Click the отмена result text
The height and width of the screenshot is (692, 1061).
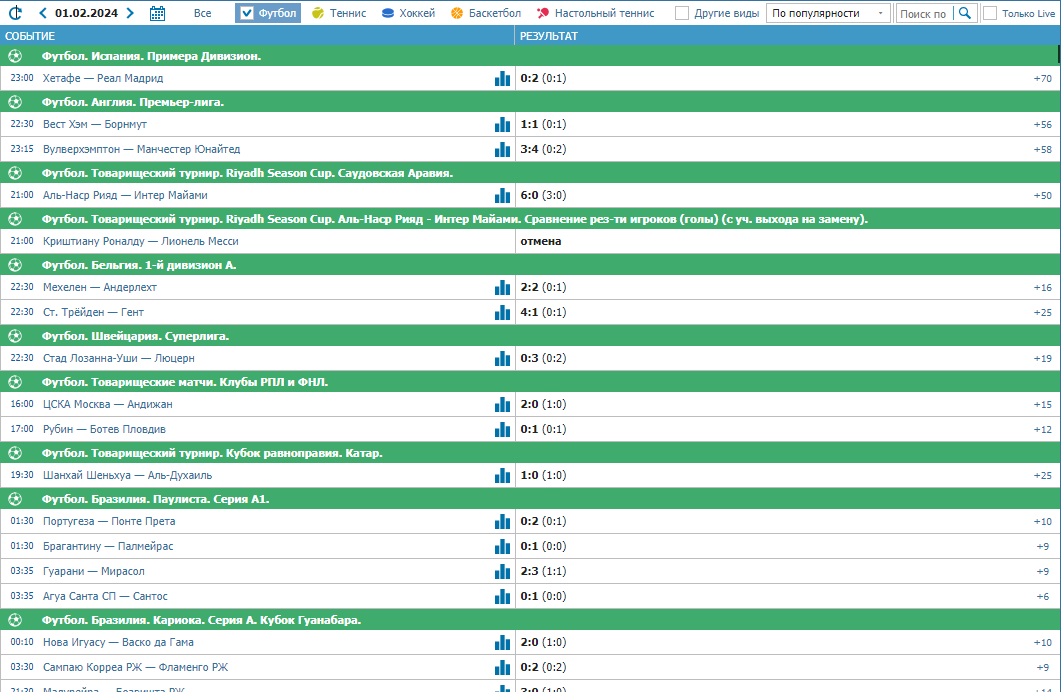point(541,241)
